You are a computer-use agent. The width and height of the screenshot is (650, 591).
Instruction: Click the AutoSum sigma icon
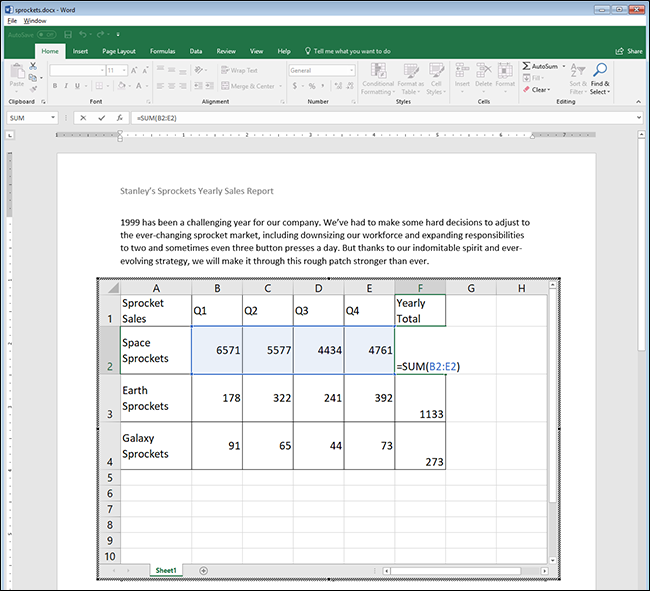pos(527,66)
